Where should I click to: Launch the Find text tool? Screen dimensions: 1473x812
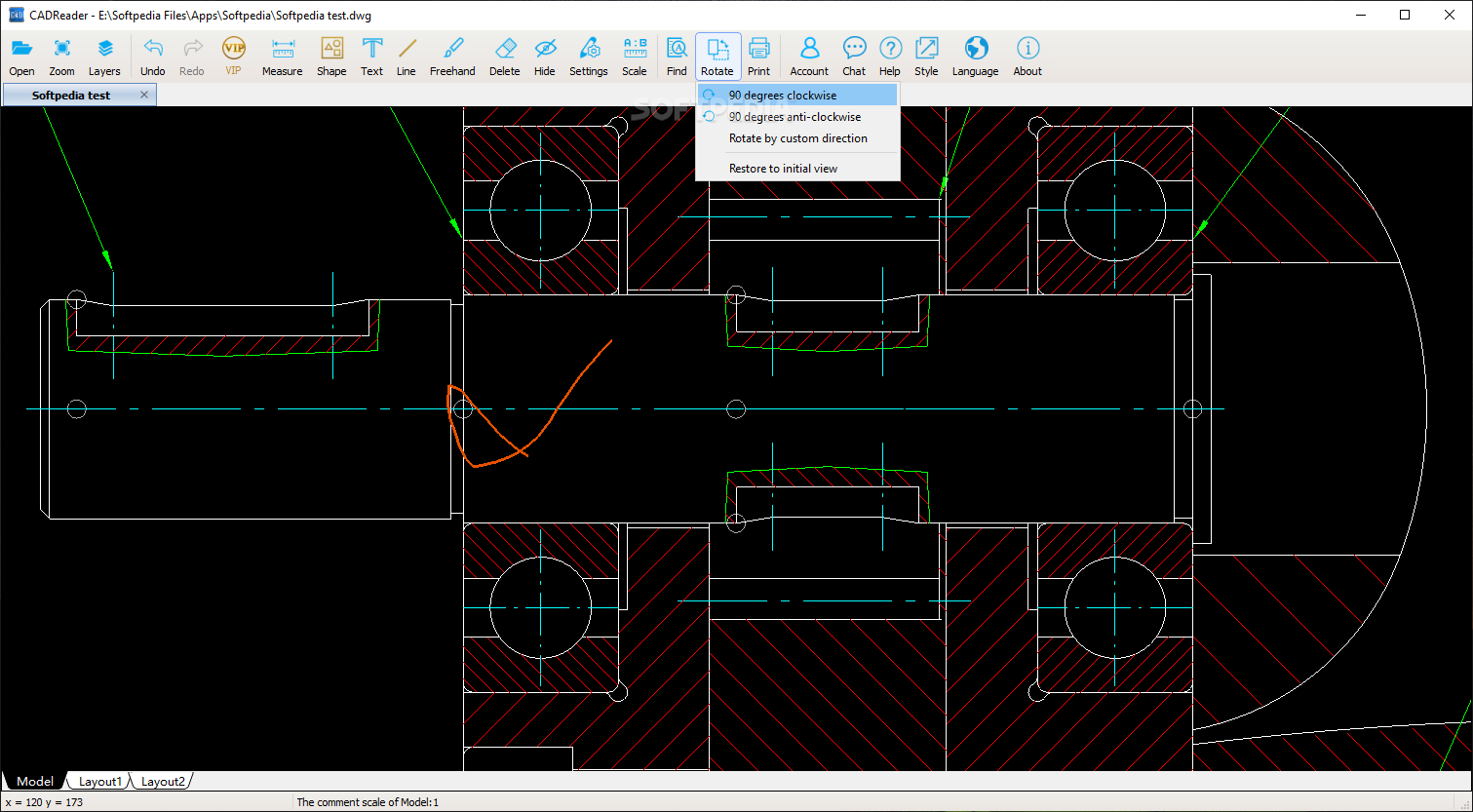coord(677,58)
